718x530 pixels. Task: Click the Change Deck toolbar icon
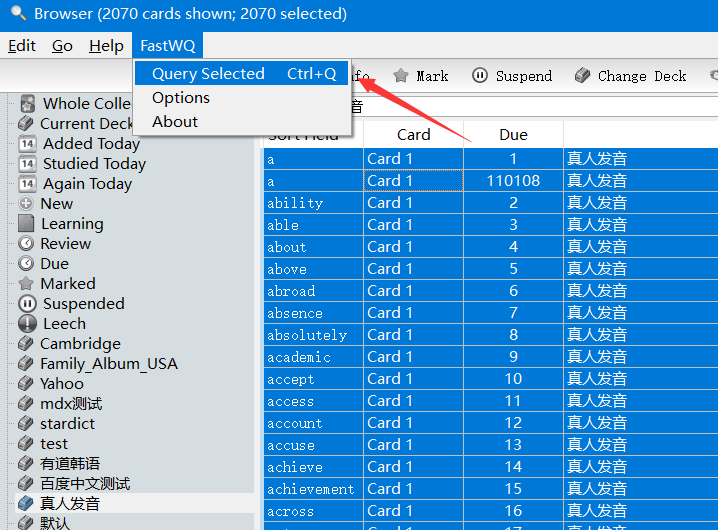click(582, 76)
